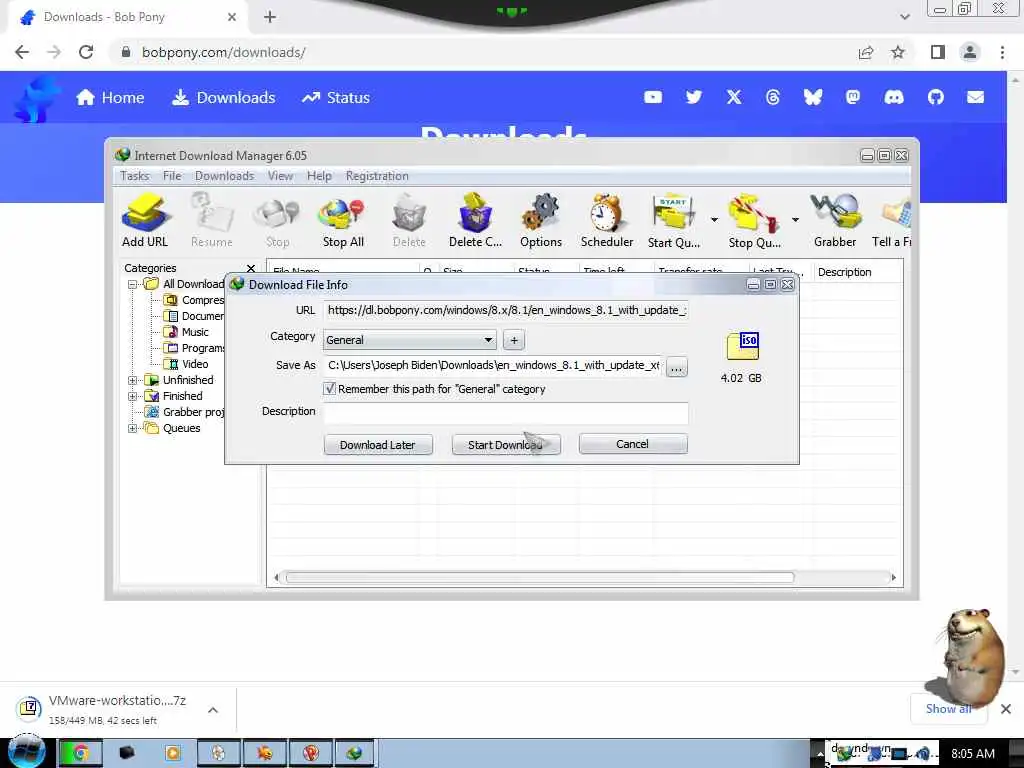Click the Mastodon social icon
The height and width of the screenshot is (768, 1024).
853,97
